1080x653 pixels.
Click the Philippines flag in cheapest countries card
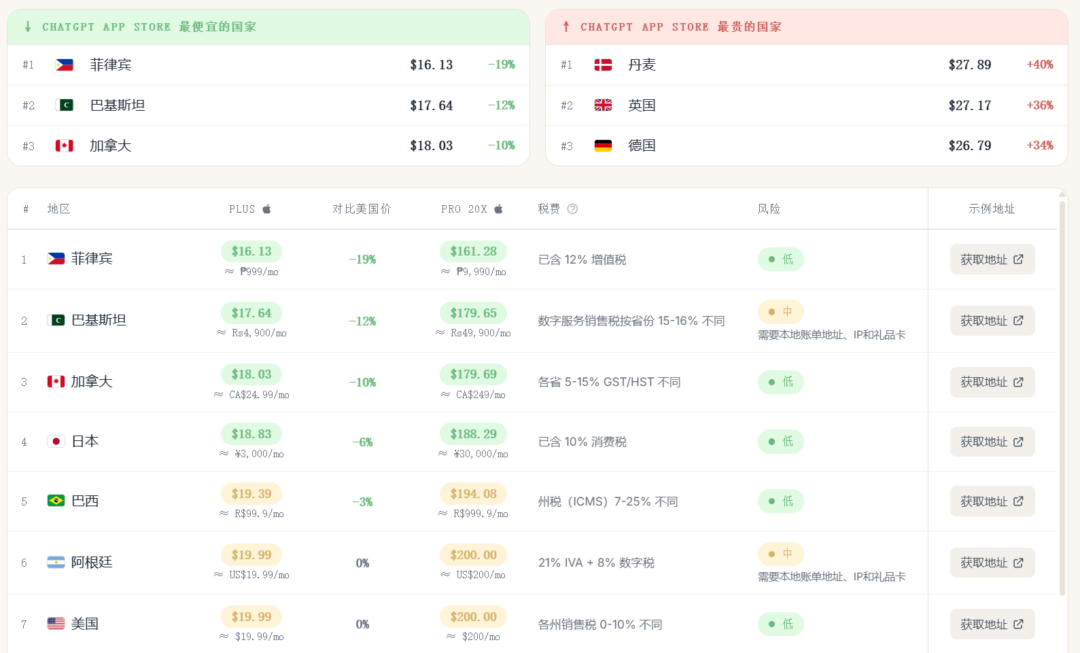point(64,65)
